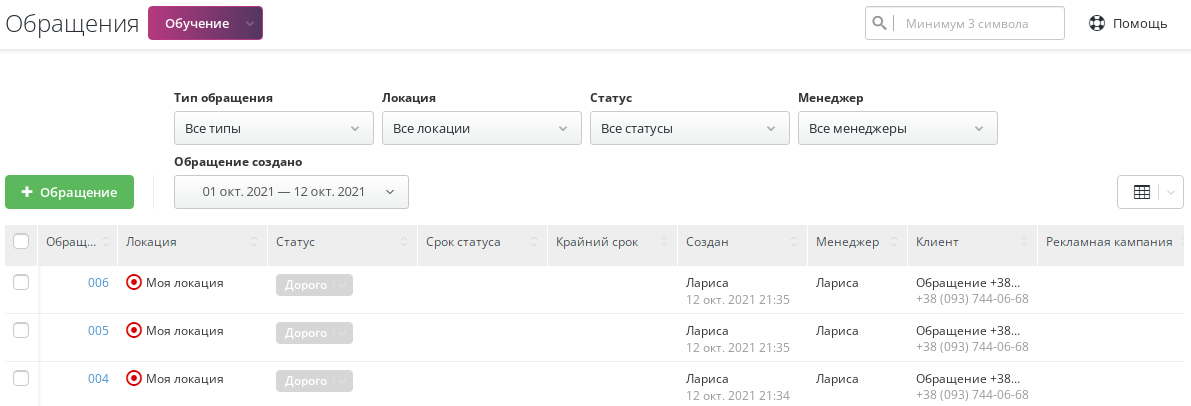Click the sort arrows in Клиент column
This screenshot has height=406, width=1191.
[1024, 243]
